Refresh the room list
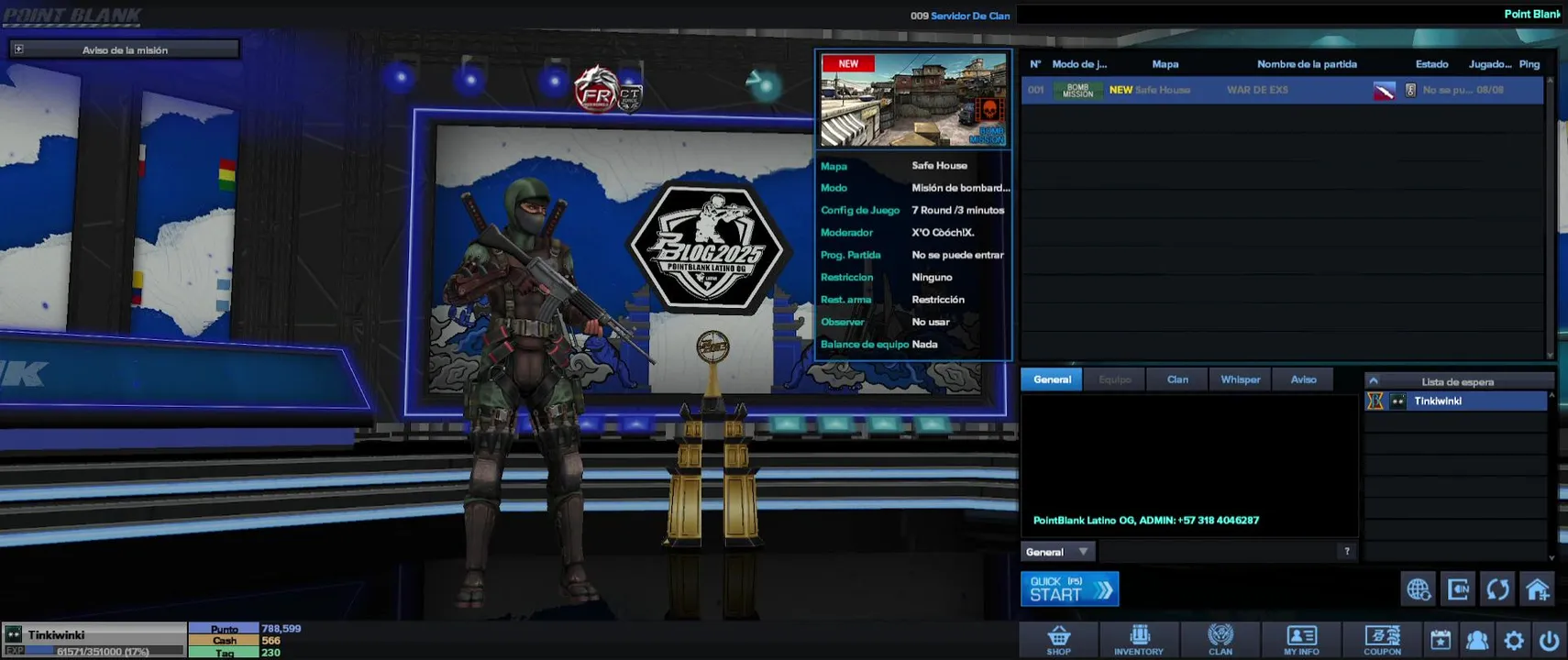 [1497, 589]
